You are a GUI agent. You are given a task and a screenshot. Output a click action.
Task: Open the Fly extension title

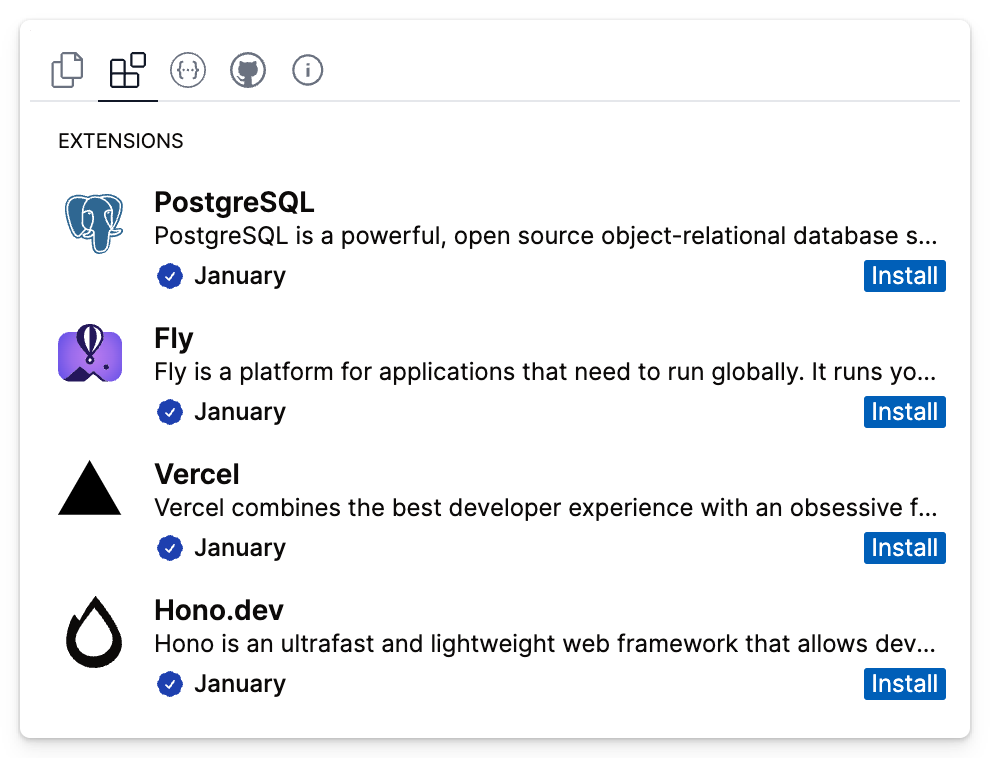(174, 339)
